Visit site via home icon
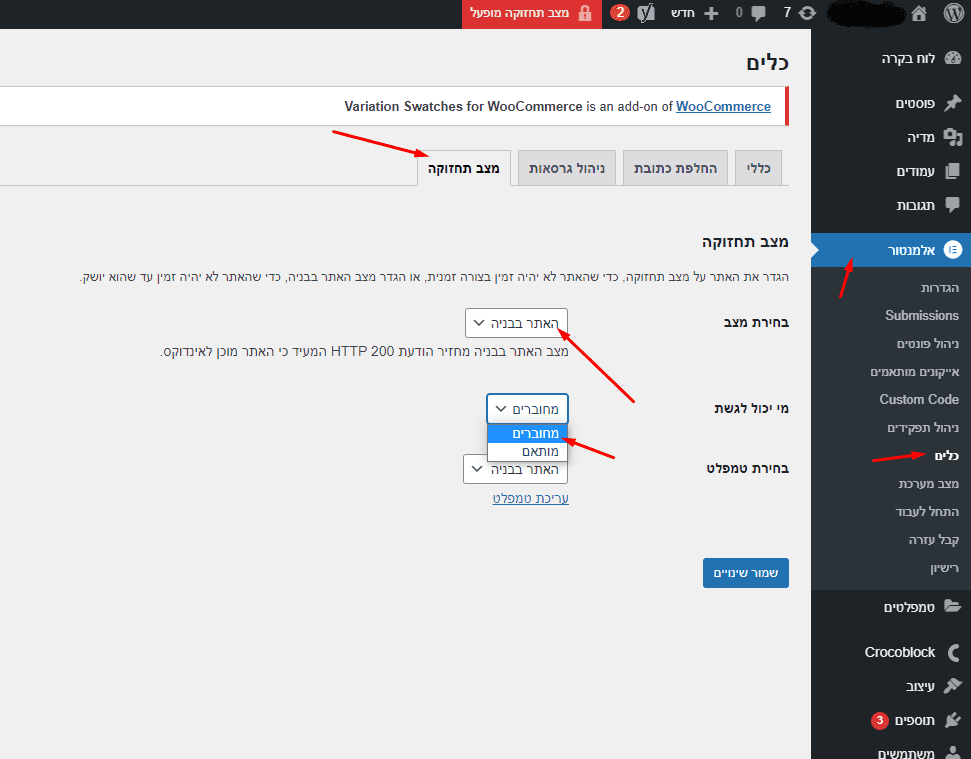The height and width of the screenshot is (759, 971). coord(919,13)
